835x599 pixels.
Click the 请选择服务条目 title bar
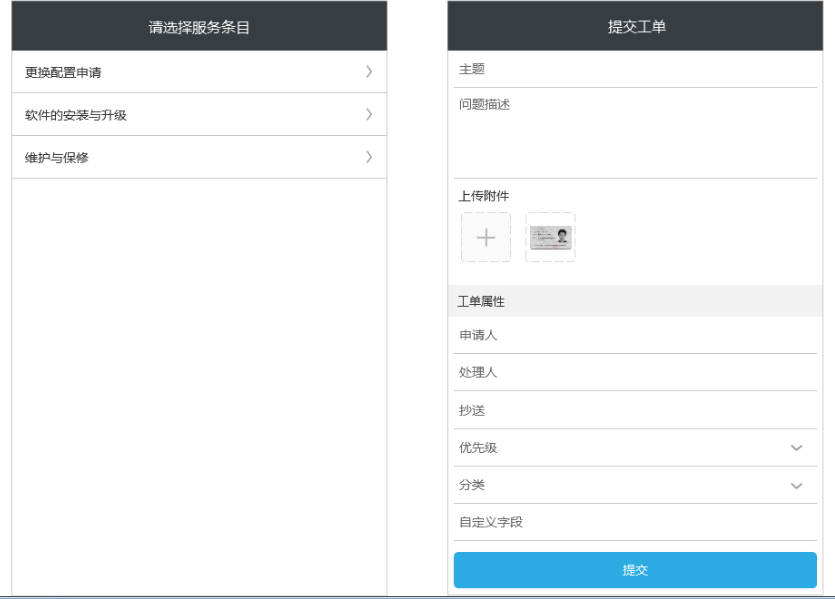pos(199,27)
